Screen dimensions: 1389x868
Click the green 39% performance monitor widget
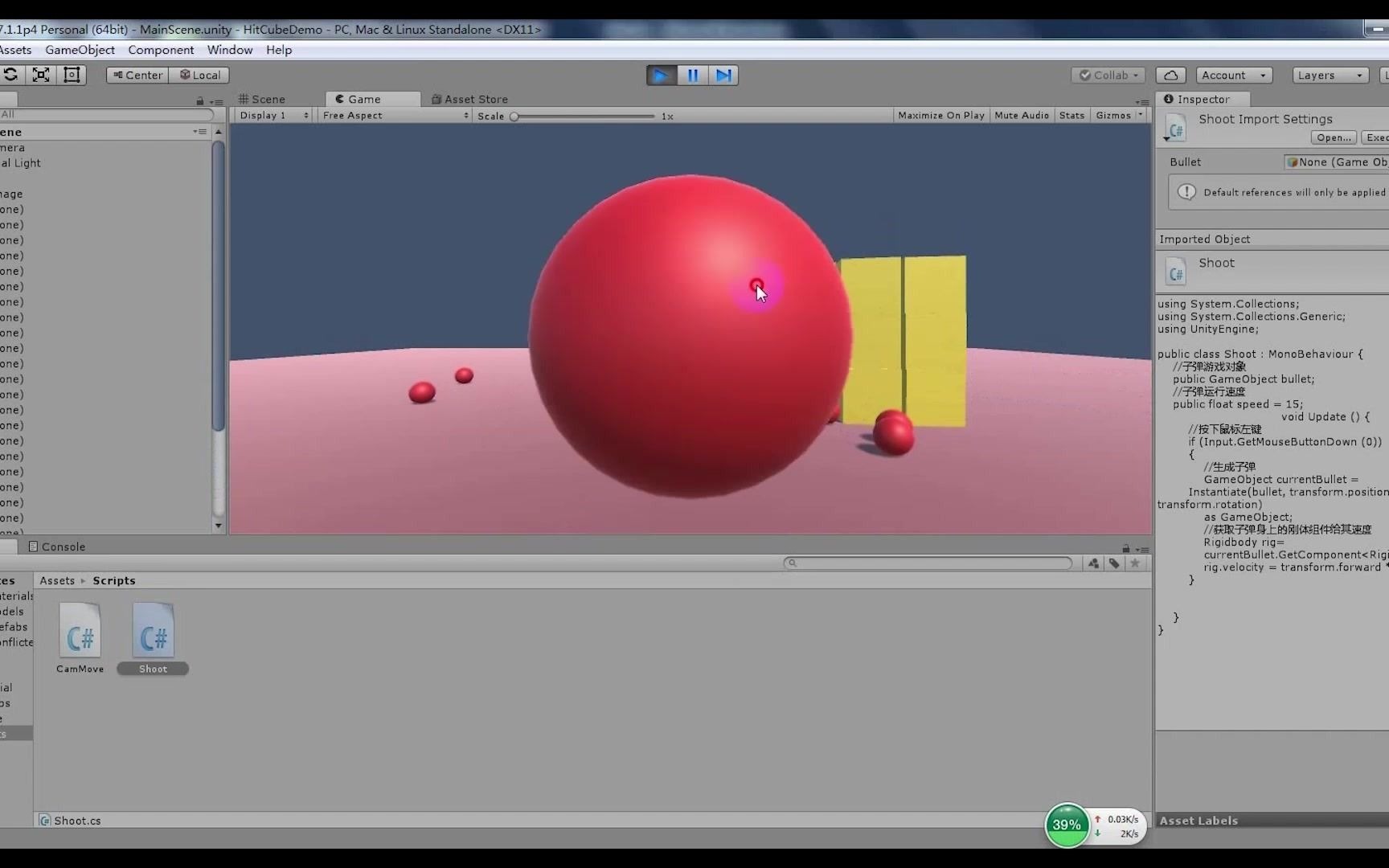click(1067, 825)
